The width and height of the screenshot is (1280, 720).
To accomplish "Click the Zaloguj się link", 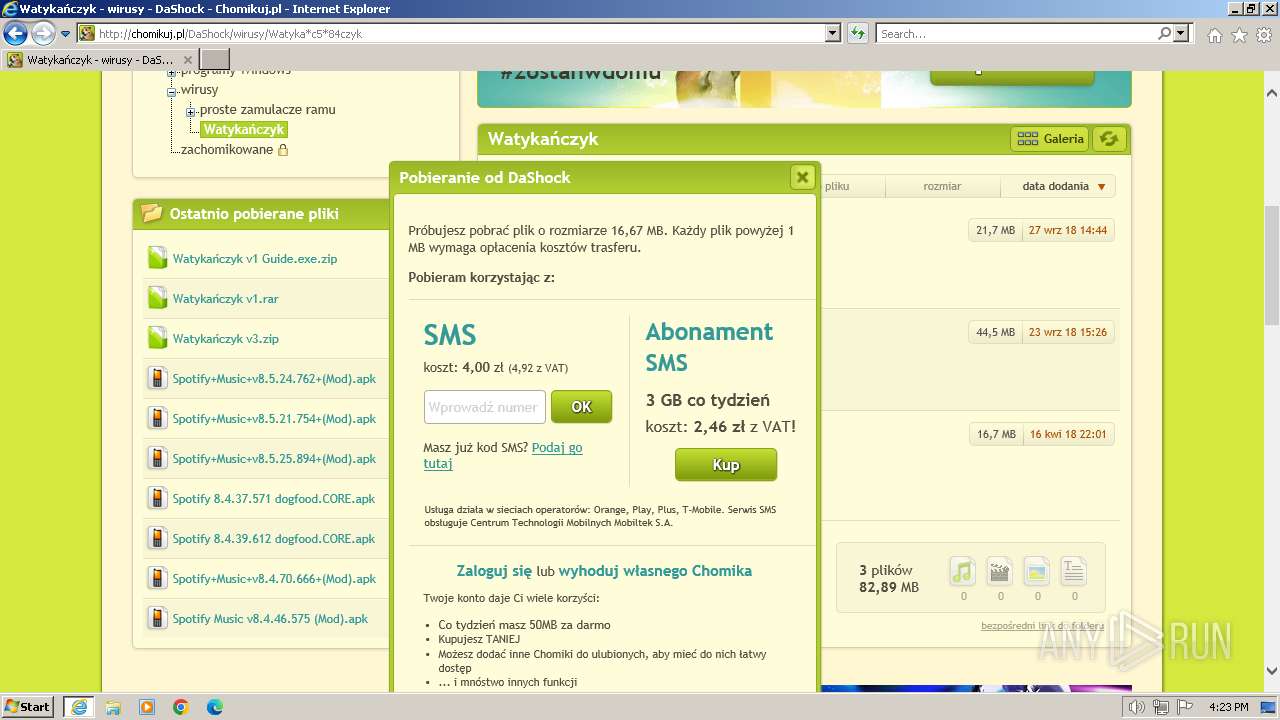I will click(494, 571).
